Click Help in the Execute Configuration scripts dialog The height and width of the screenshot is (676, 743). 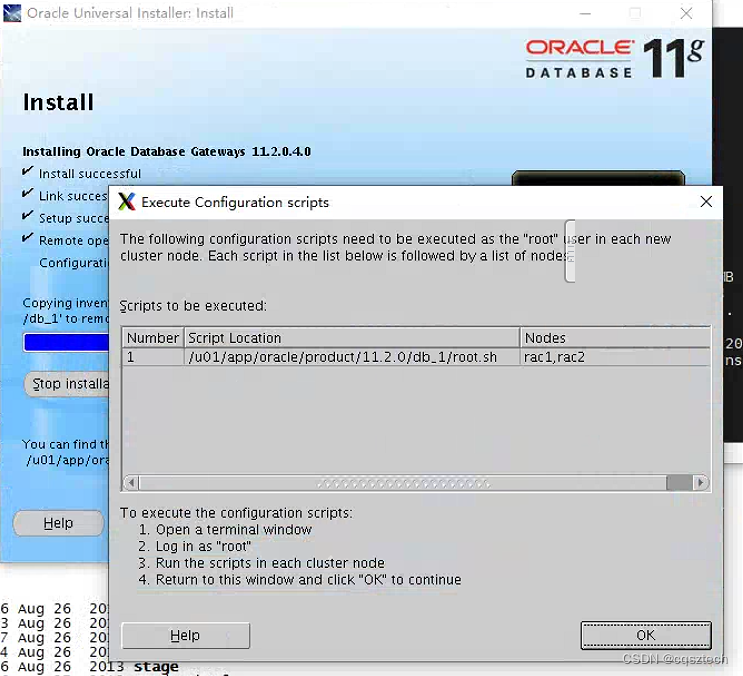(185, 635)
